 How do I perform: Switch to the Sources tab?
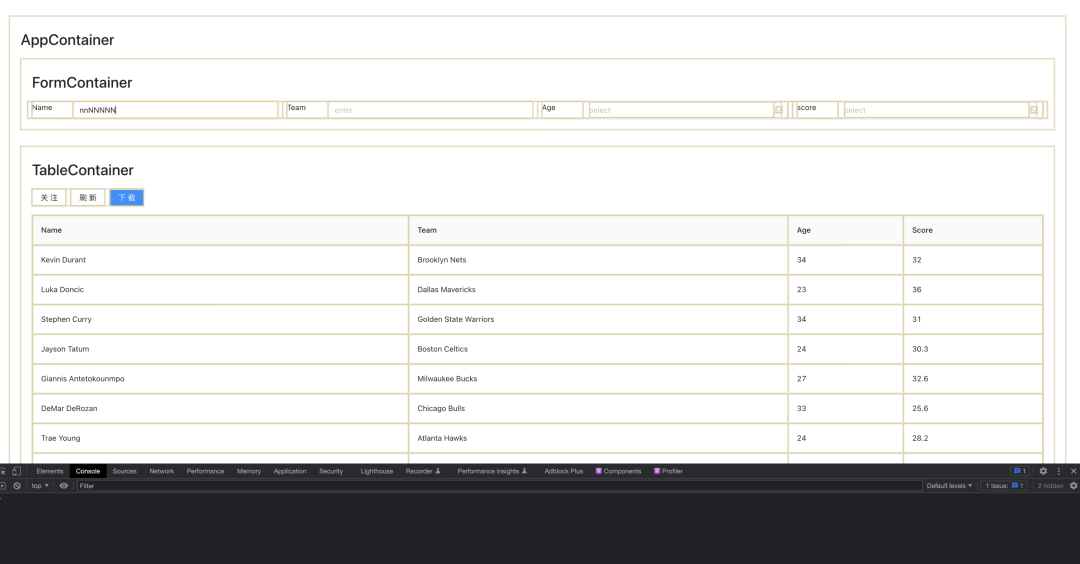coord(125,471)
